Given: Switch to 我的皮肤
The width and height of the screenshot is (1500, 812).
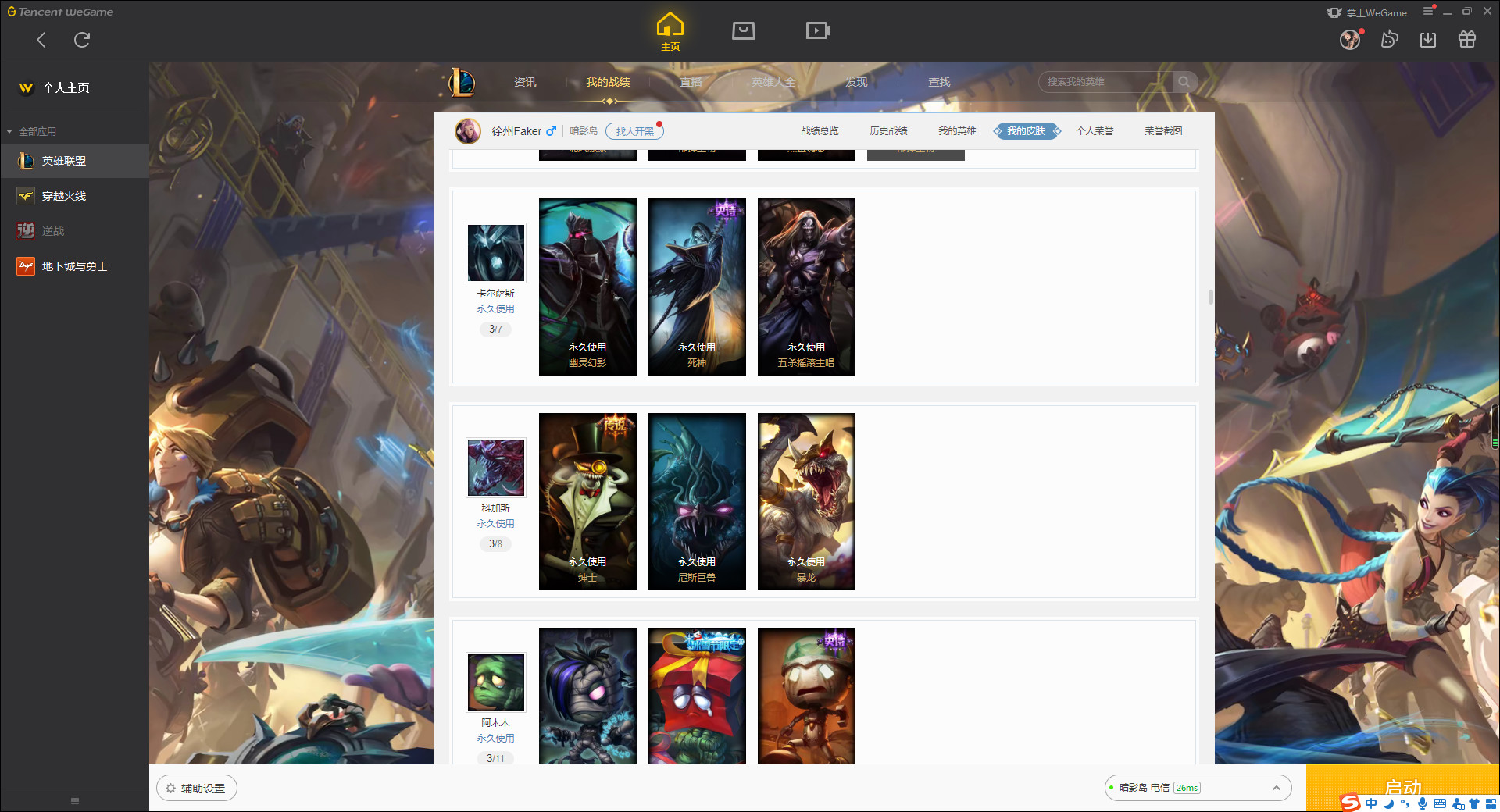Looking at the screenshot, I should click(x=1026, y=131).
